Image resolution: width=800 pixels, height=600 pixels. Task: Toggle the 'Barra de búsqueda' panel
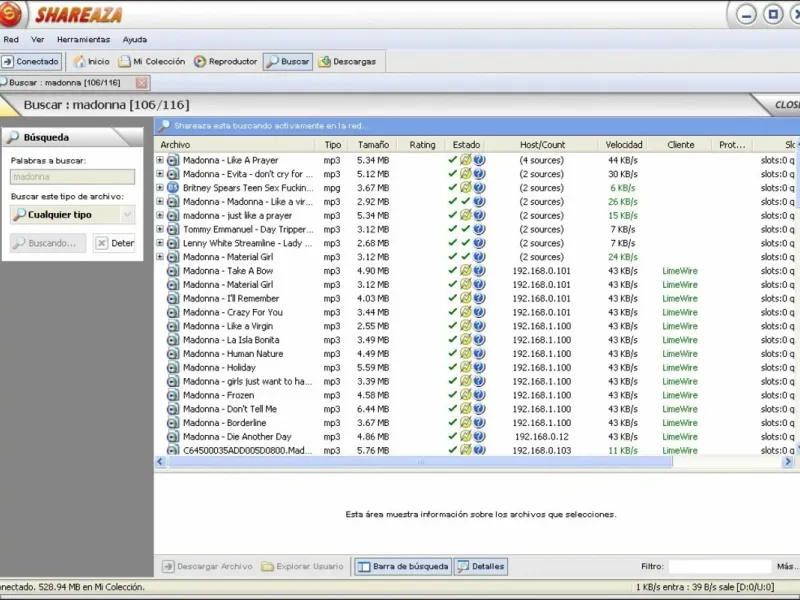coord(403,567)
